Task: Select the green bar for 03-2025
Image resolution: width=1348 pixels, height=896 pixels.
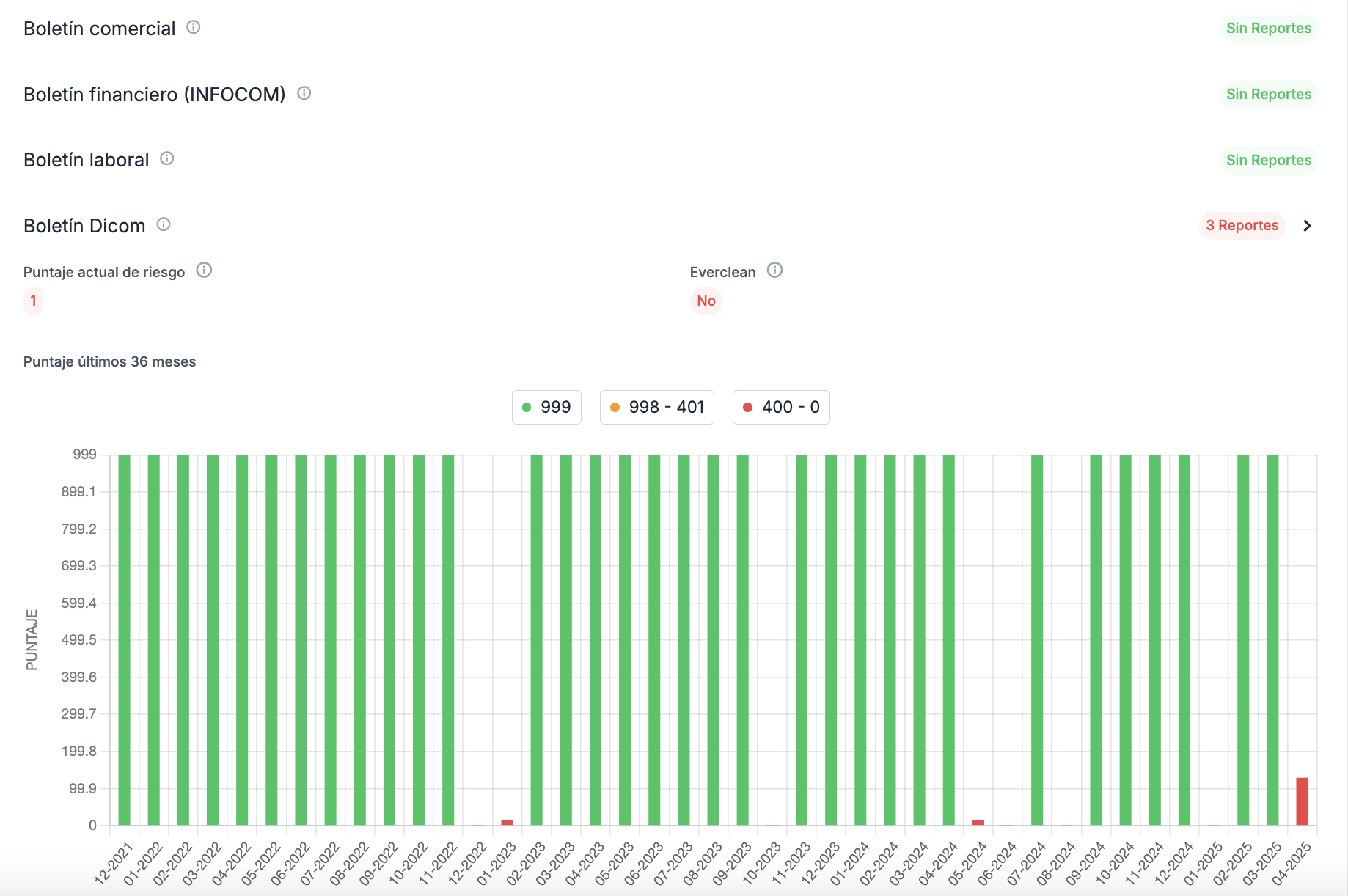Action: 1273,640
